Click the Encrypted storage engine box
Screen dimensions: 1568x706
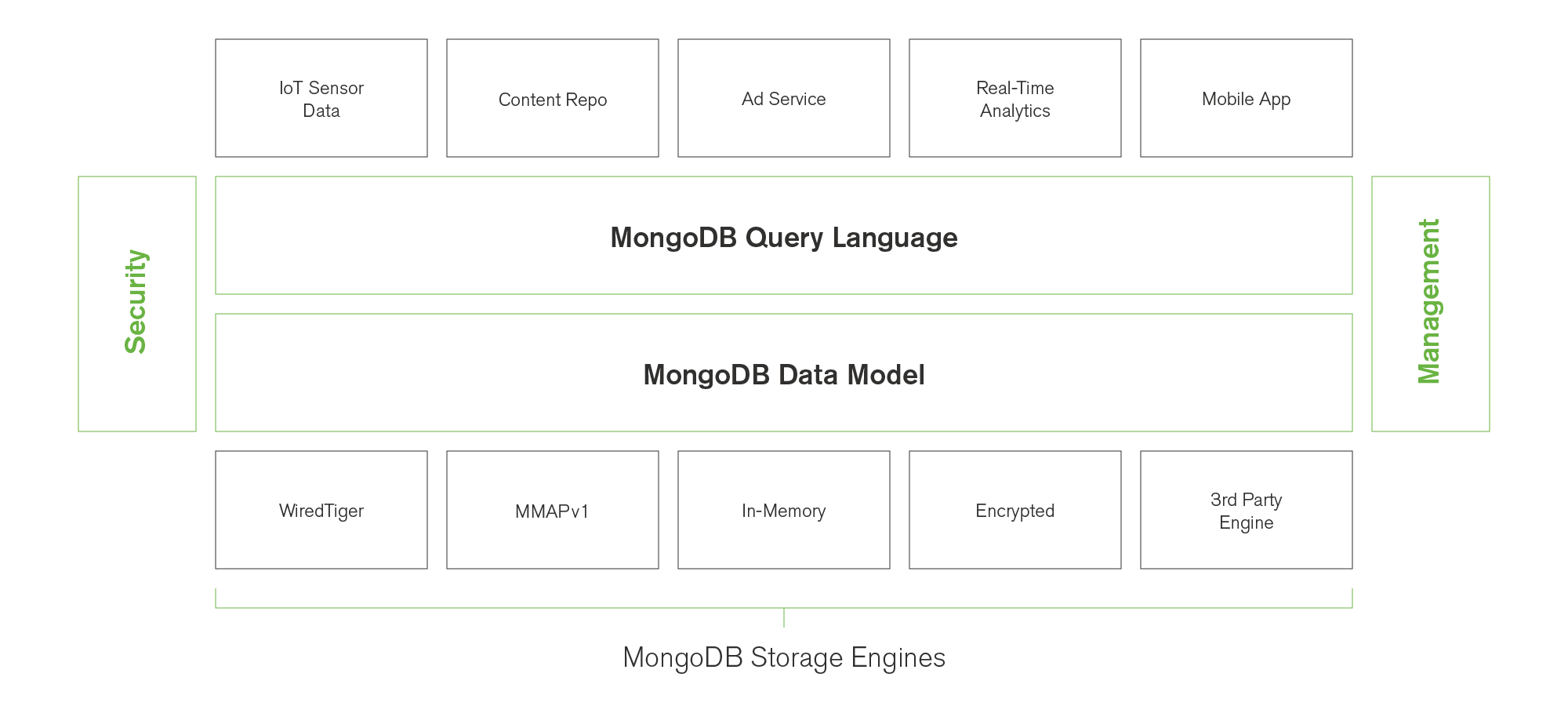1015,510
